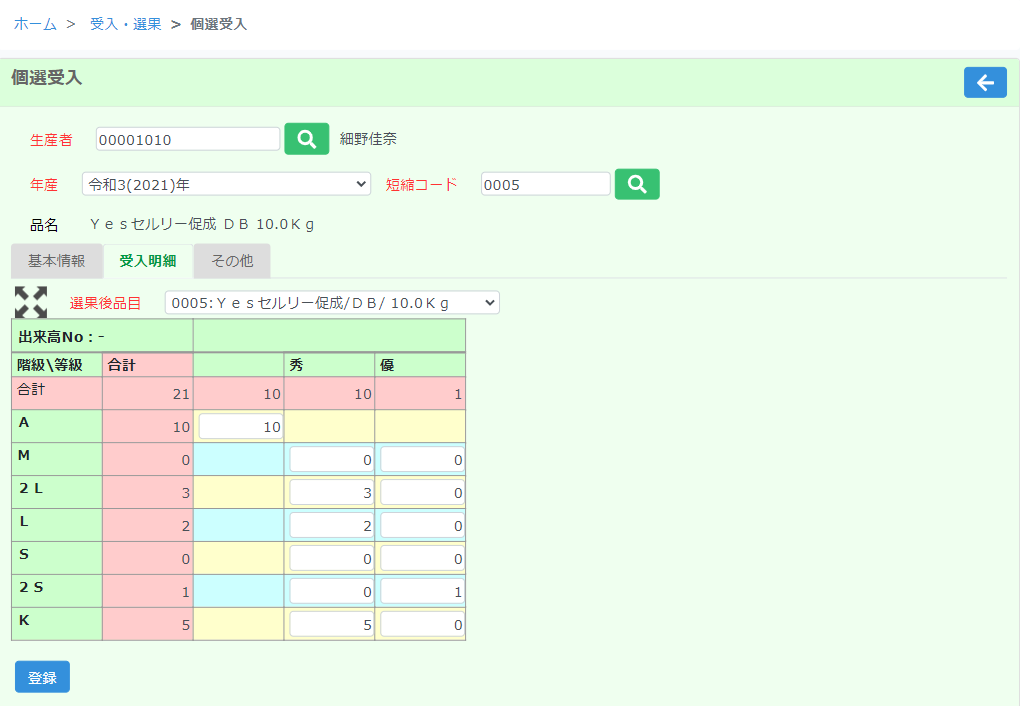Focus the L row 秀 input

point(331,526)
